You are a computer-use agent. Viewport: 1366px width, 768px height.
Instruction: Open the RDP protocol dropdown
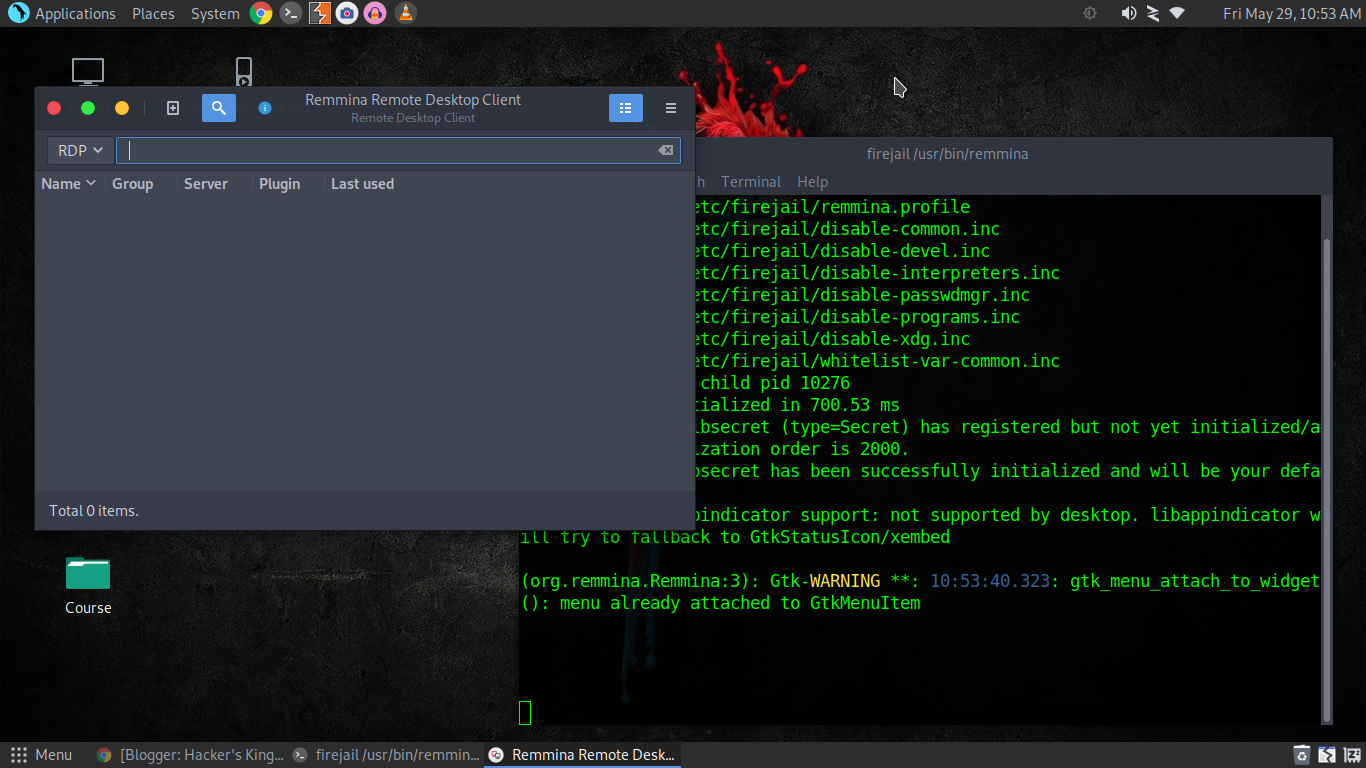pyautogui.click(x=79, y=149)
